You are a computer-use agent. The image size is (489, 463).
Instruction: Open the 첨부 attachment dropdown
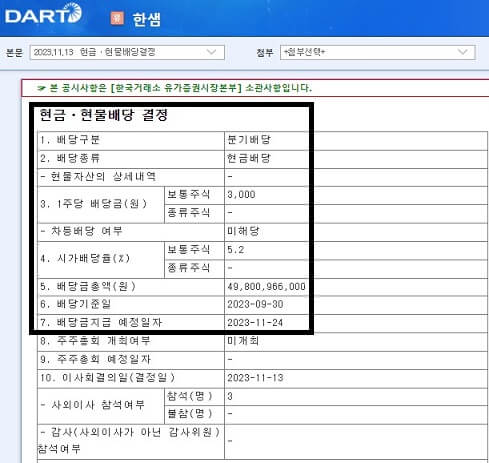377,52
